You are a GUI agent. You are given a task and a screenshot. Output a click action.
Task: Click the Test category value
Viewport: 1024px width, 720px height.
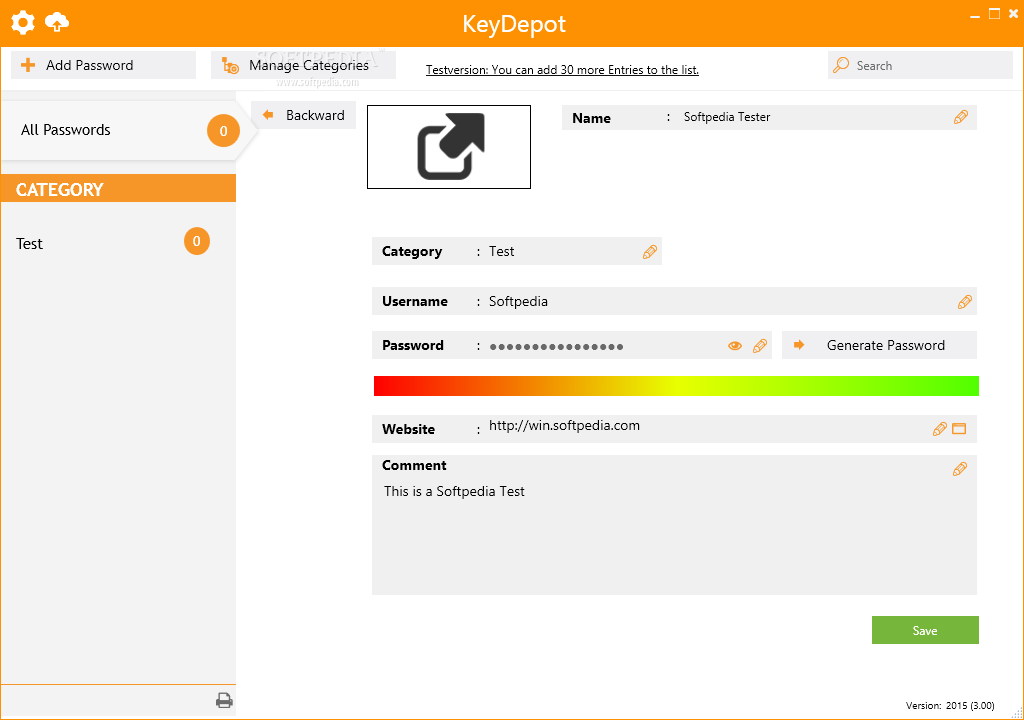502,252
